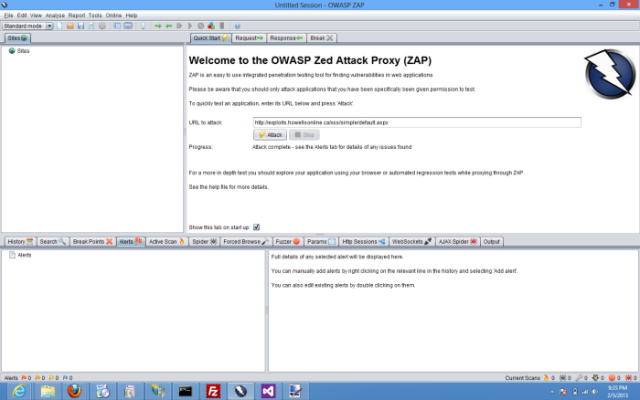Open the History tab
640x400 pixels.
[20, 242]
